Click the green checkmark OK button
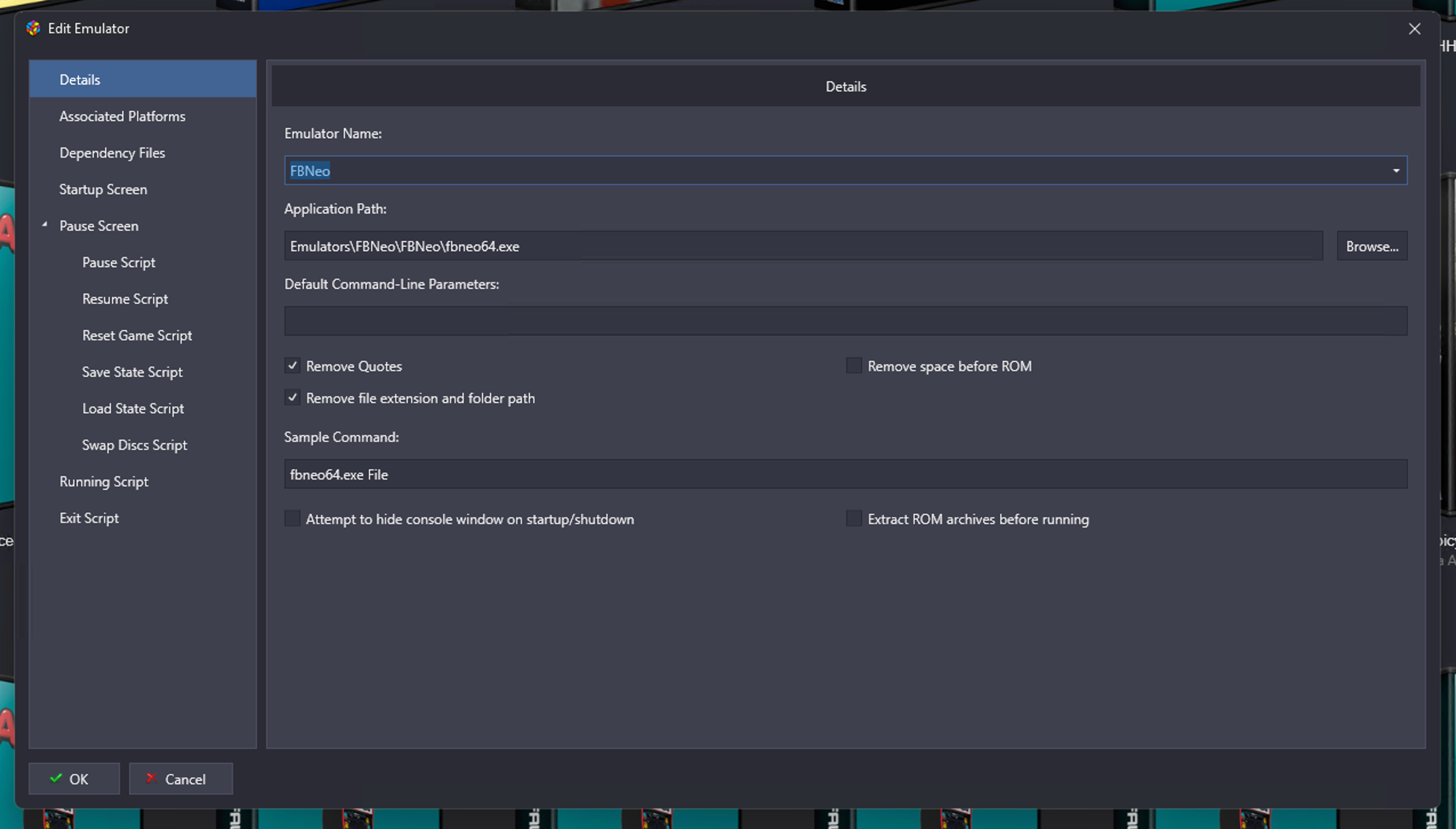 pyautogui.click(x=74, y=779)
